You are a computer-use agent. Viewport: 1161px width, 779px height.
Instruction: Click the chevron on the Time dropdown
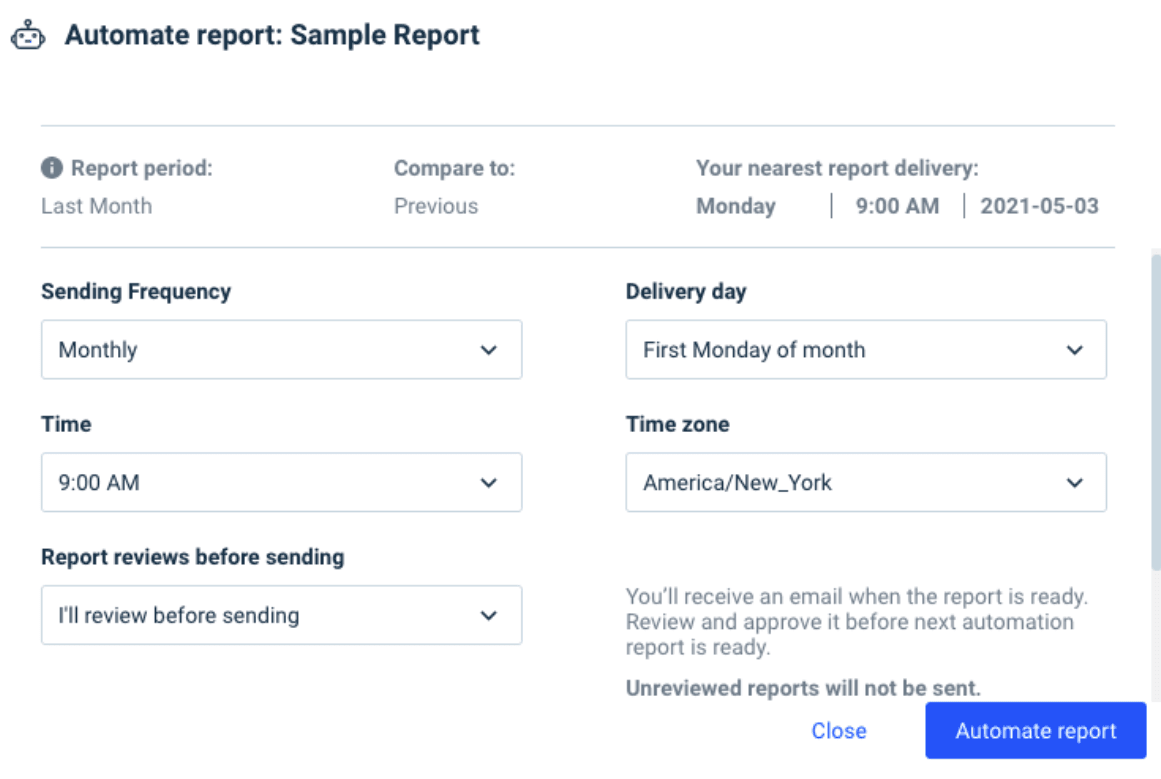tap(489, 482)
